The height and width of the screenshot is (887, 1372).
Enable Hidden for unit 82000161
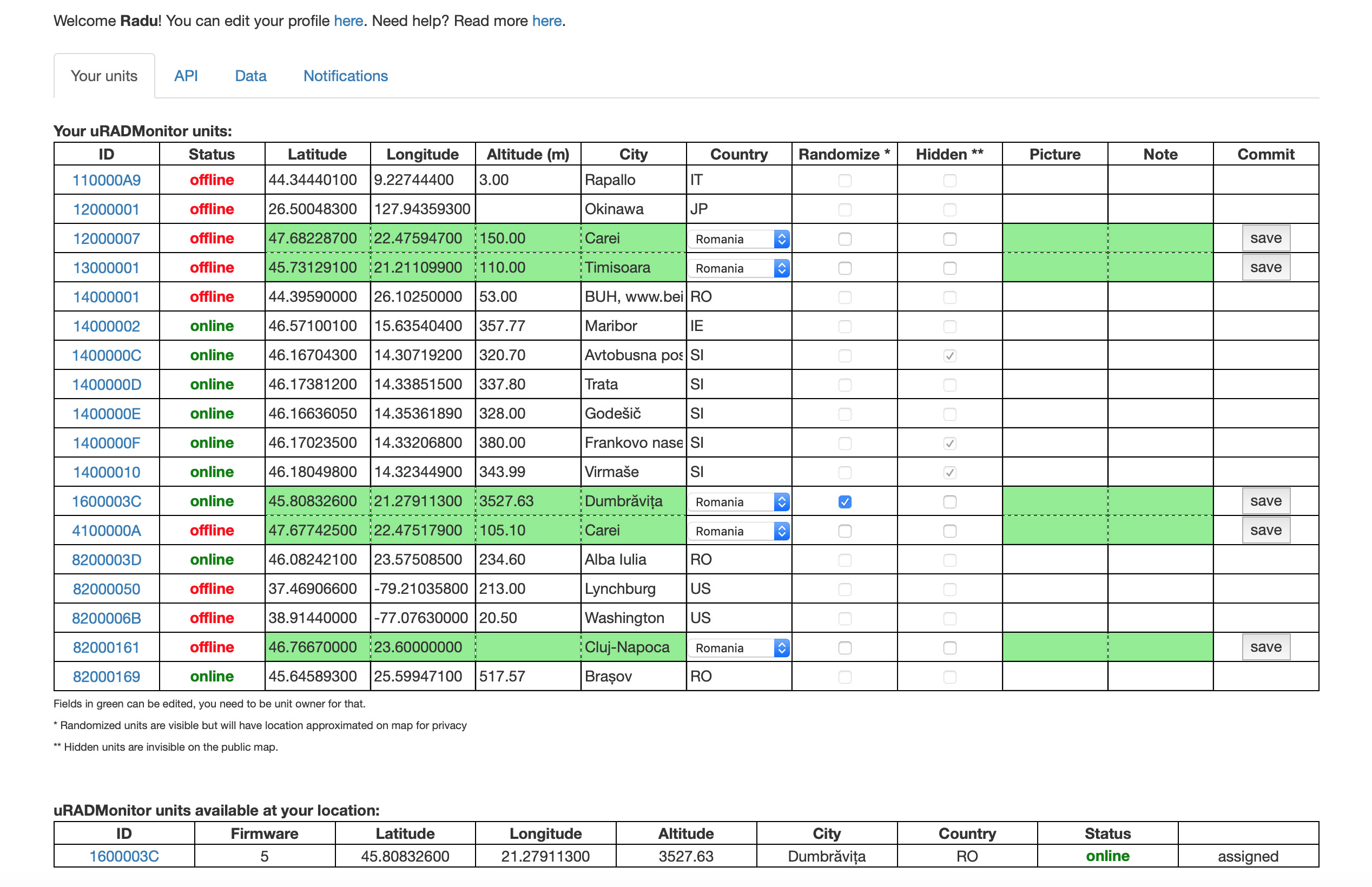coord(950,648)
